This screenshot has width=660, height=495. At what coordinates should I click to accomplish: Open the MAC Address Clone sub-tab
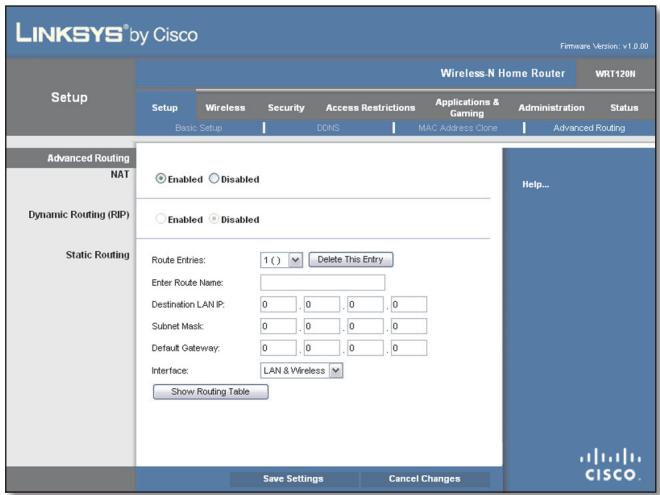(458, 128)
